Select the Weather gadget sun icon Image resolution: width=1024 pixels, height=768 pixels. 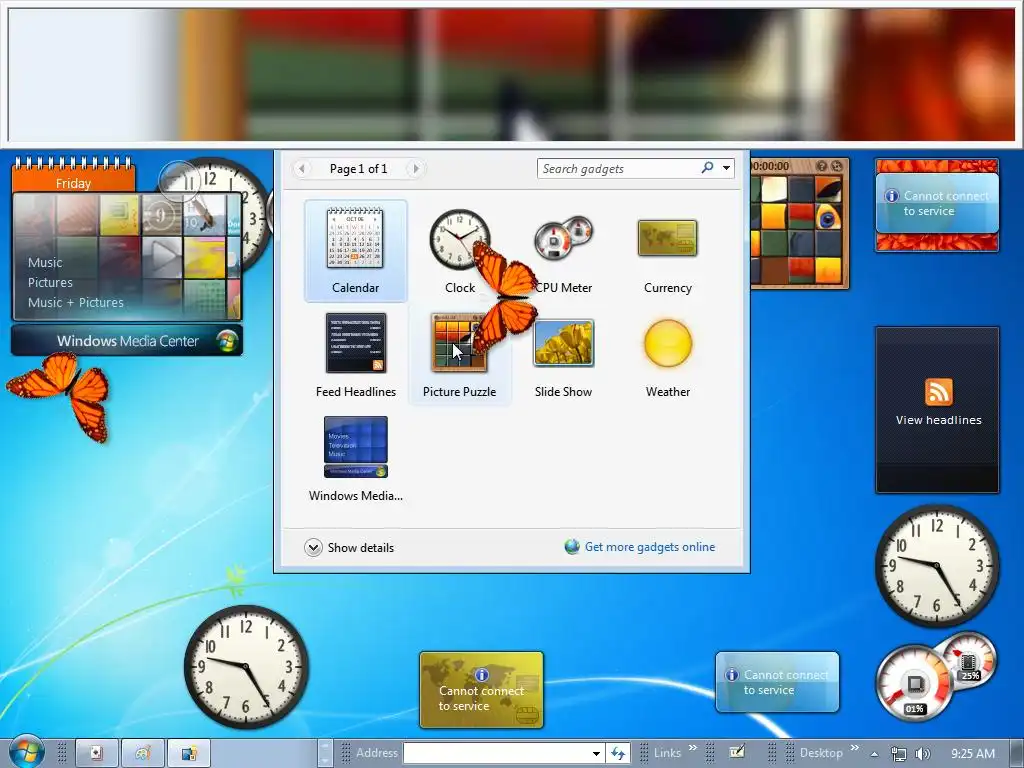[x=667, y=343]
